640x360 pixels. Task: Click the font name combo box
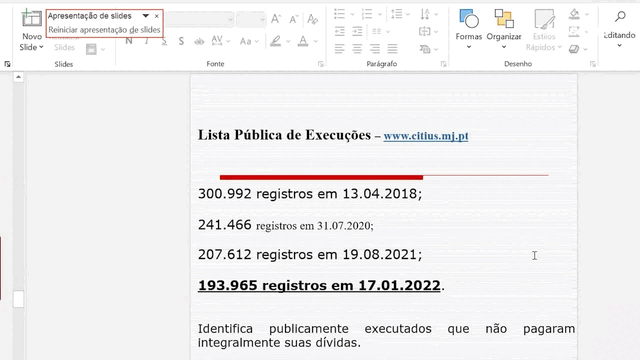200,19
